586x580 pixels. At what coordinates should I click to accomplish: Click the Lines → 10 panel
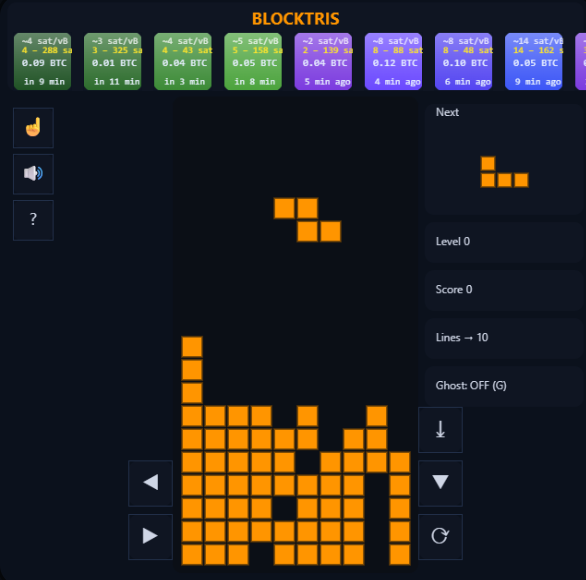pos(504,338)
